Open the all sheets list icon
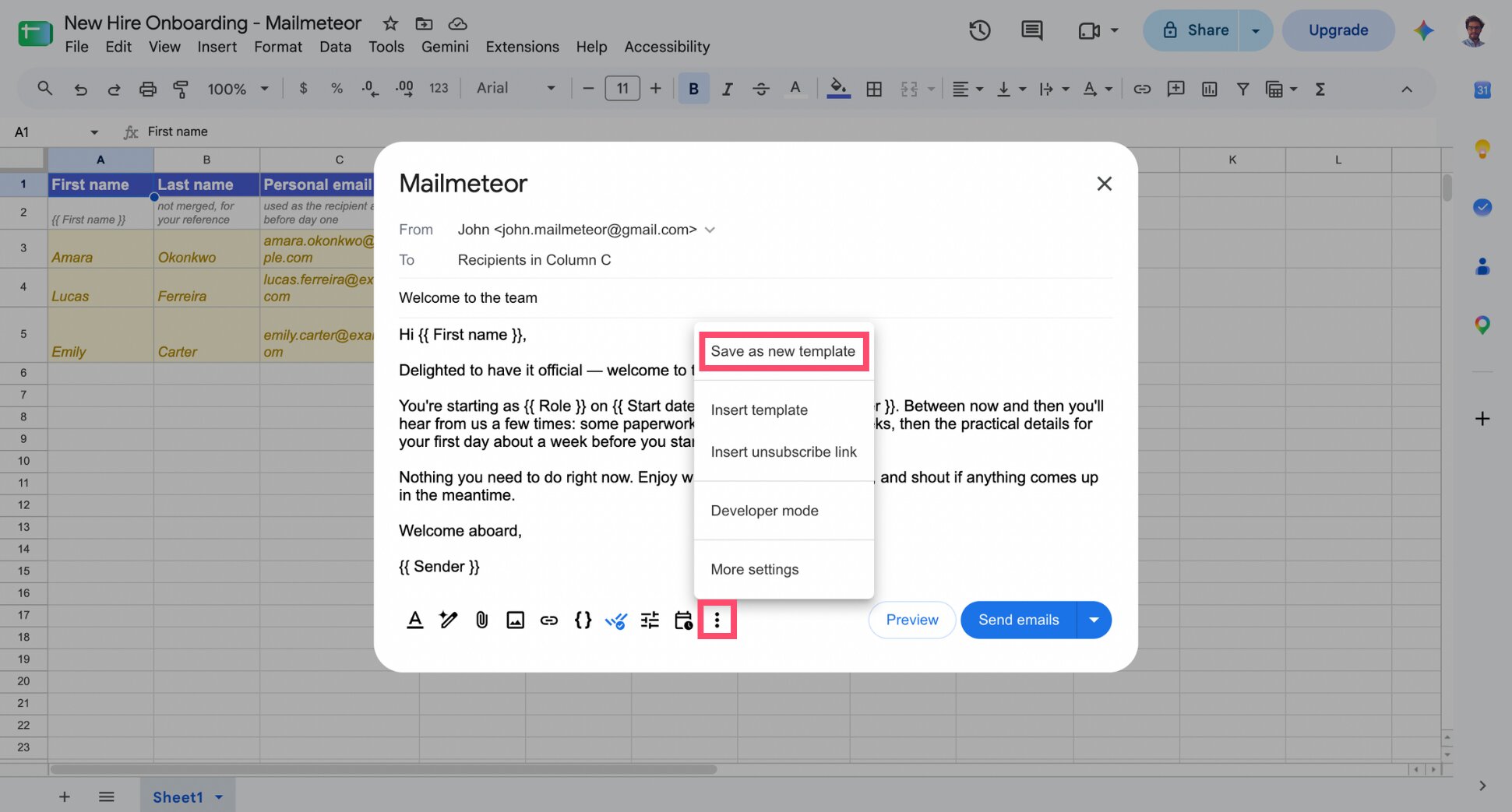This screenshot has height=812, width=1512. tap(107, 797)
